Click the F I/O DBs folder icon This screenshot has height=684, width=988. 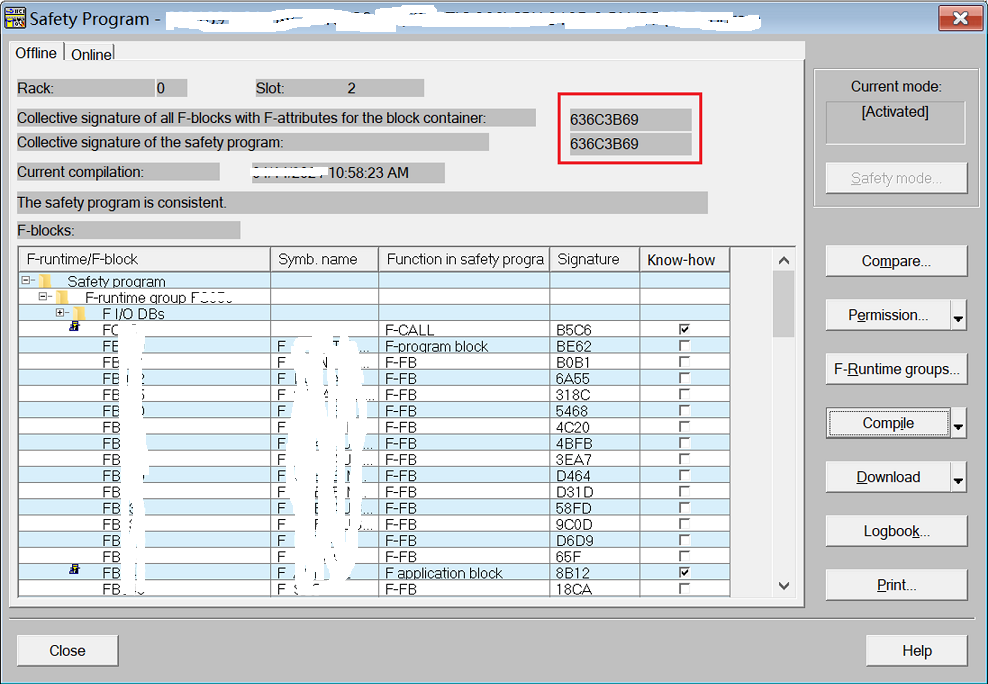[79, 313]
